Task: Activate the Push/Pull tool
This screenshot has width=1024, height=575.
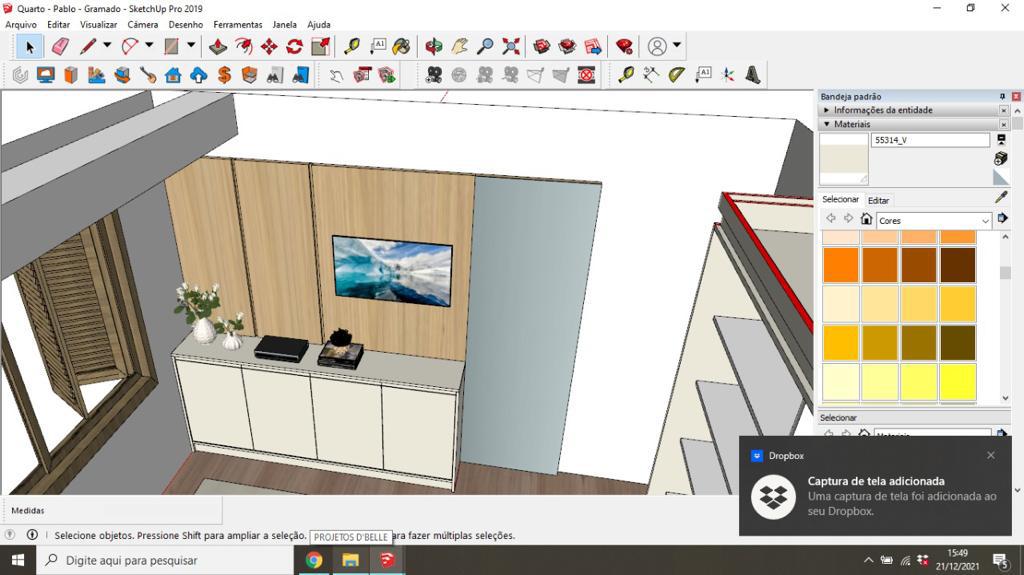Action: coord(218,46)
